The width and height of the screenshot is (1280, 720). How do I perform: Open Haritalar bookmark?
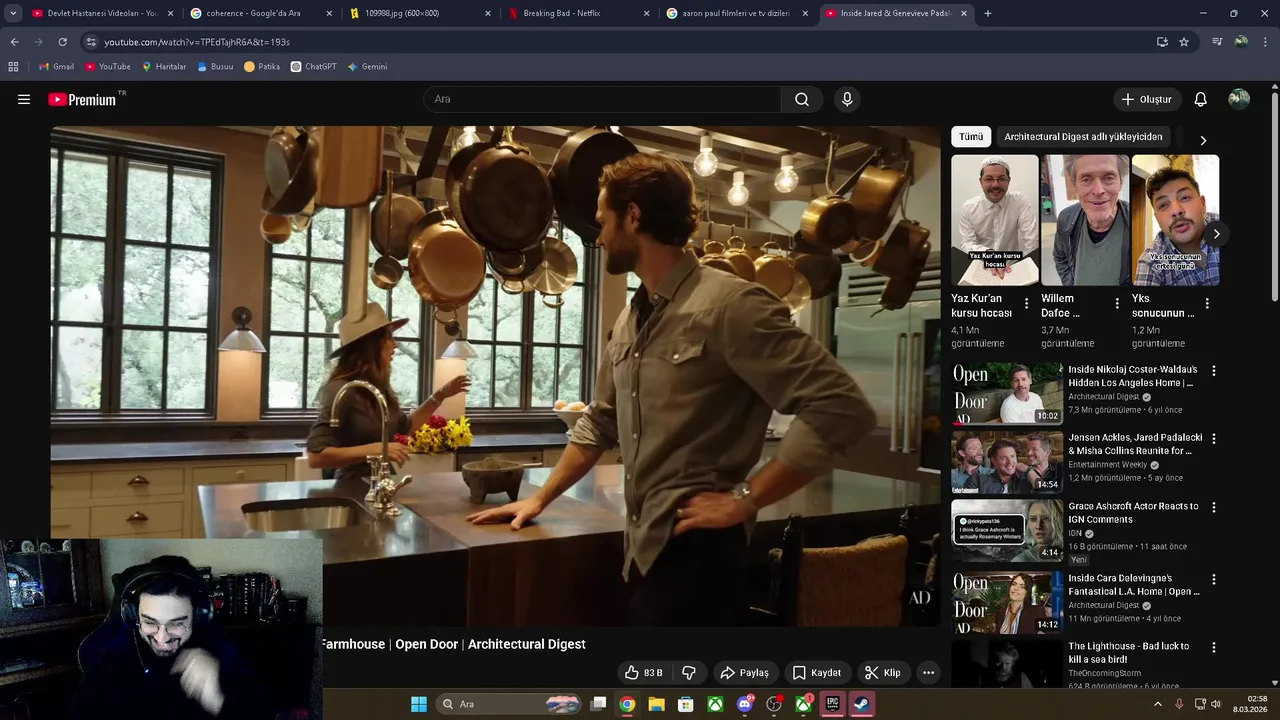click(164, 67)
